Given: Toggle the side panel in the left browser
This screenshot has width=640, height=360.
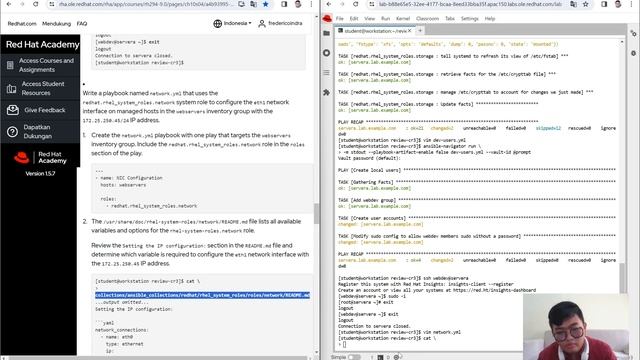Looking at the screenshot, I should point(284,4).
